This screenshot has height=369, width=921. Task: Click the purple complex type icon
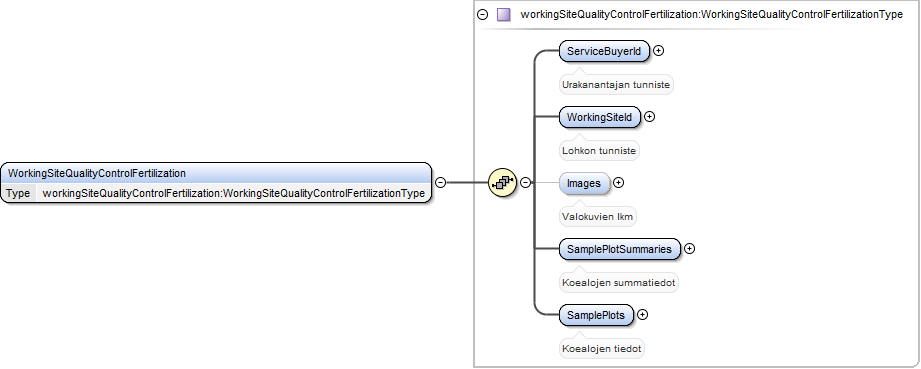coord(503,15)
